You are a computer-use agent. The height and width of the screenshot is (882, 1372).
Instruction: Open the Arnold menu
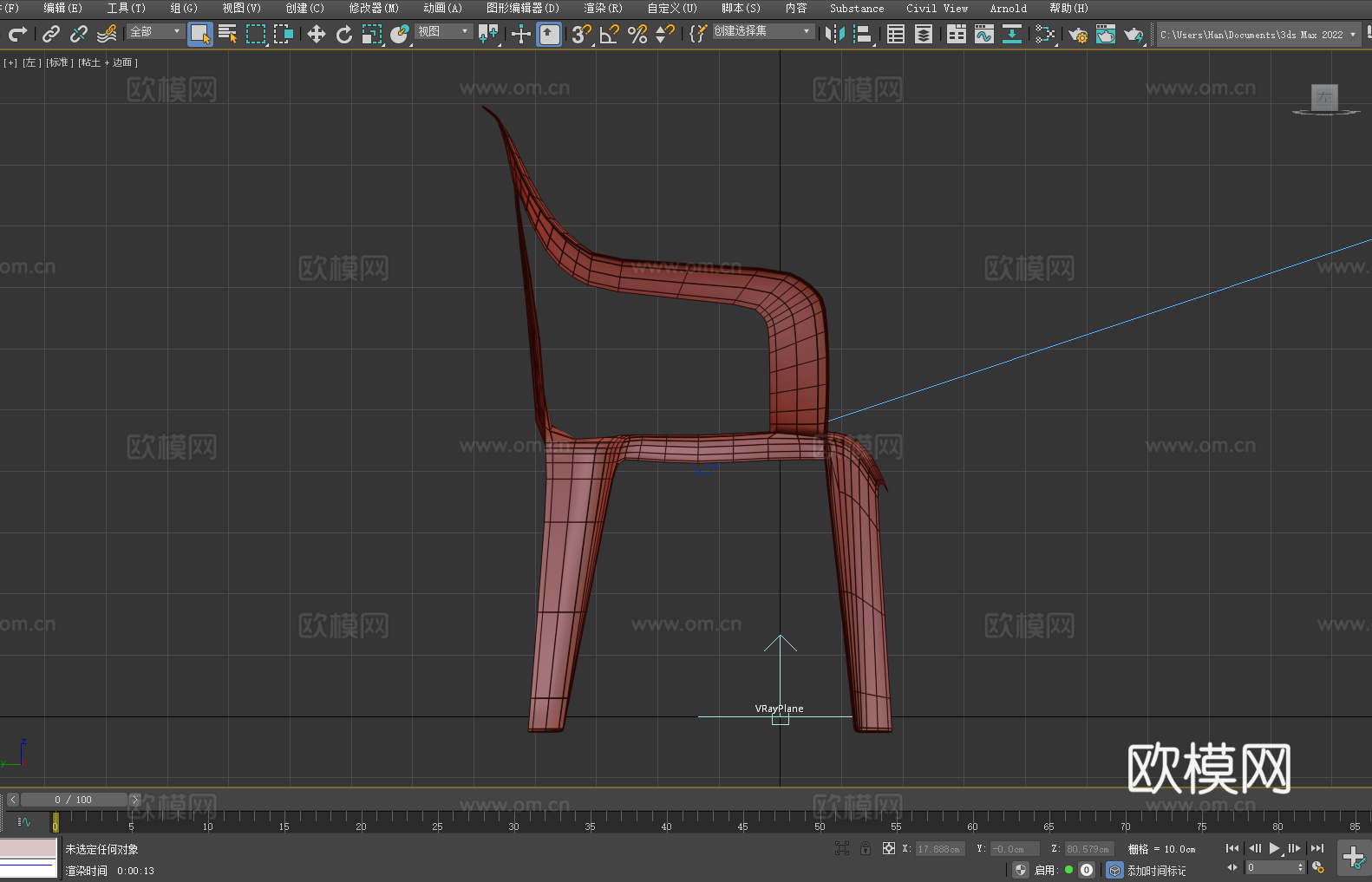tap(1008, 8)
